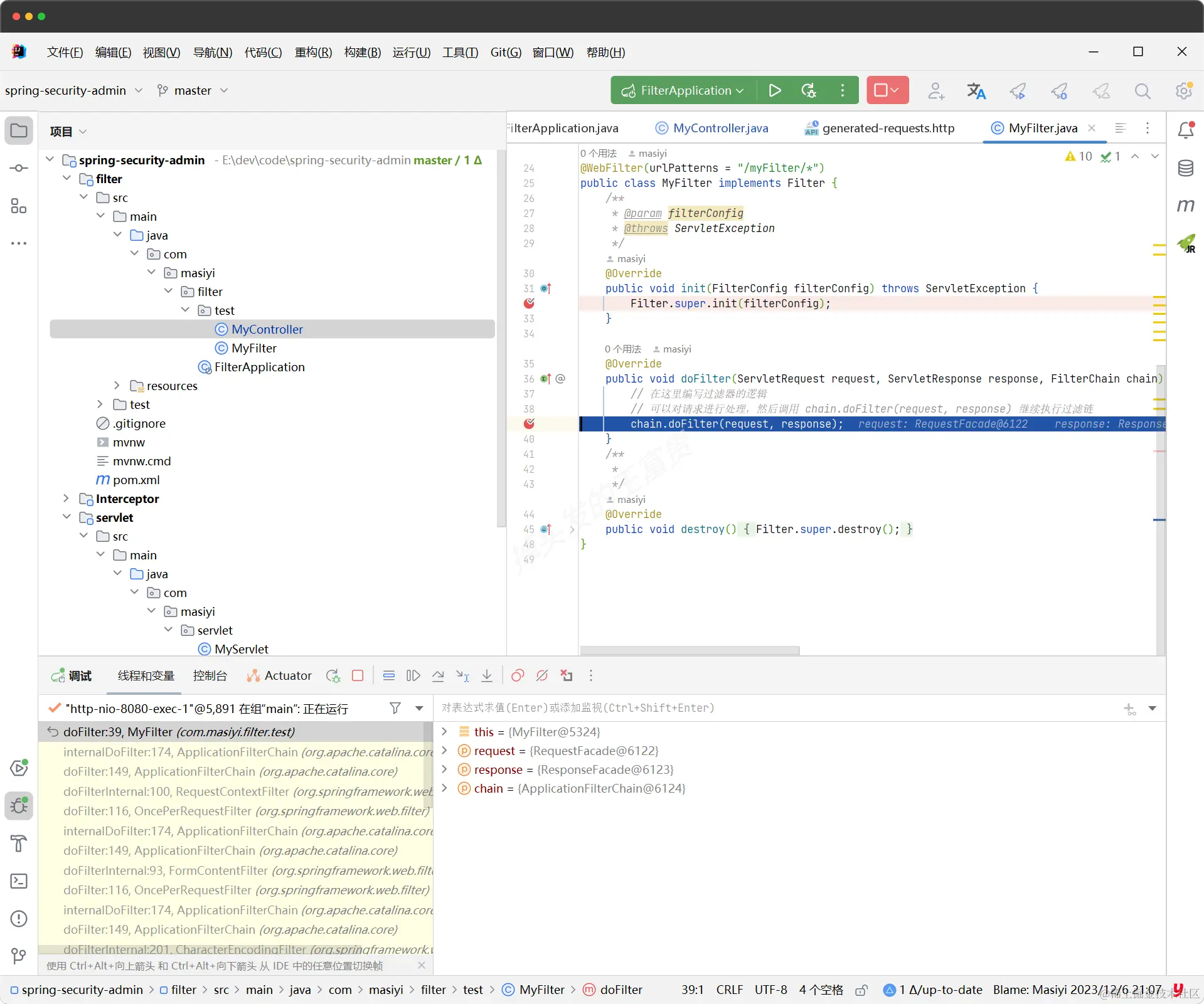
Task: Close the MyFilter.java tab
Action: tap(1092, 128)
